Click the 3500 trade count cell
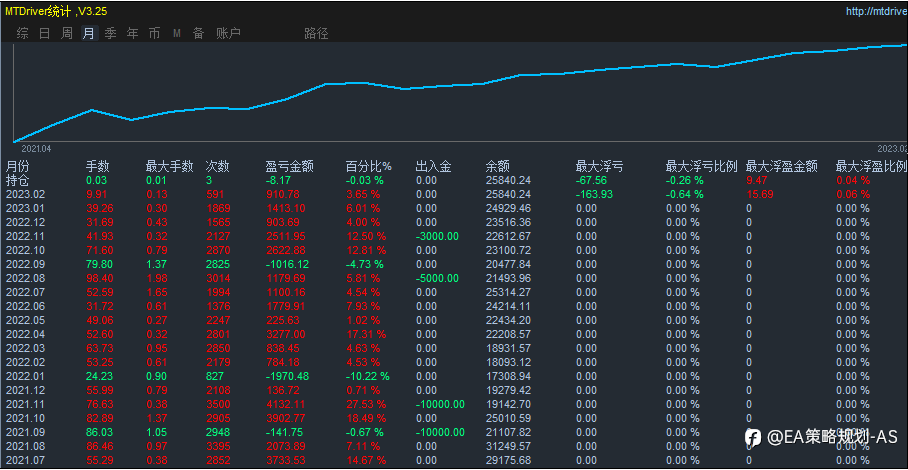 coord(218,404)
